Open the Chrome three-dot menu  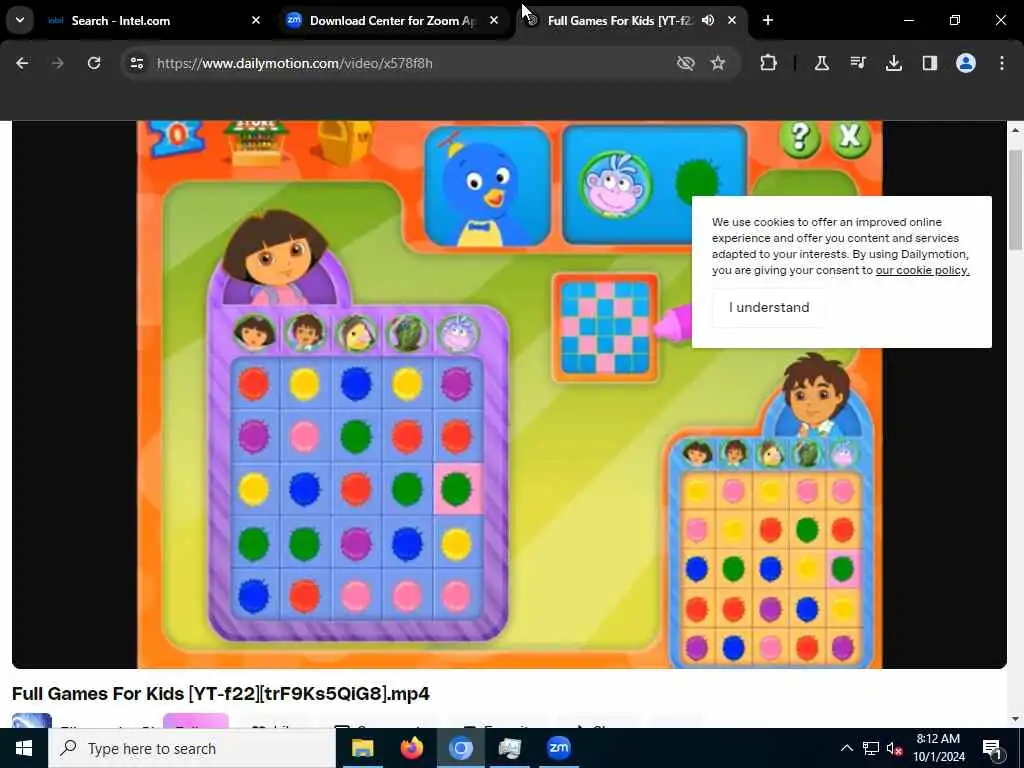[x=1002, y=63]
